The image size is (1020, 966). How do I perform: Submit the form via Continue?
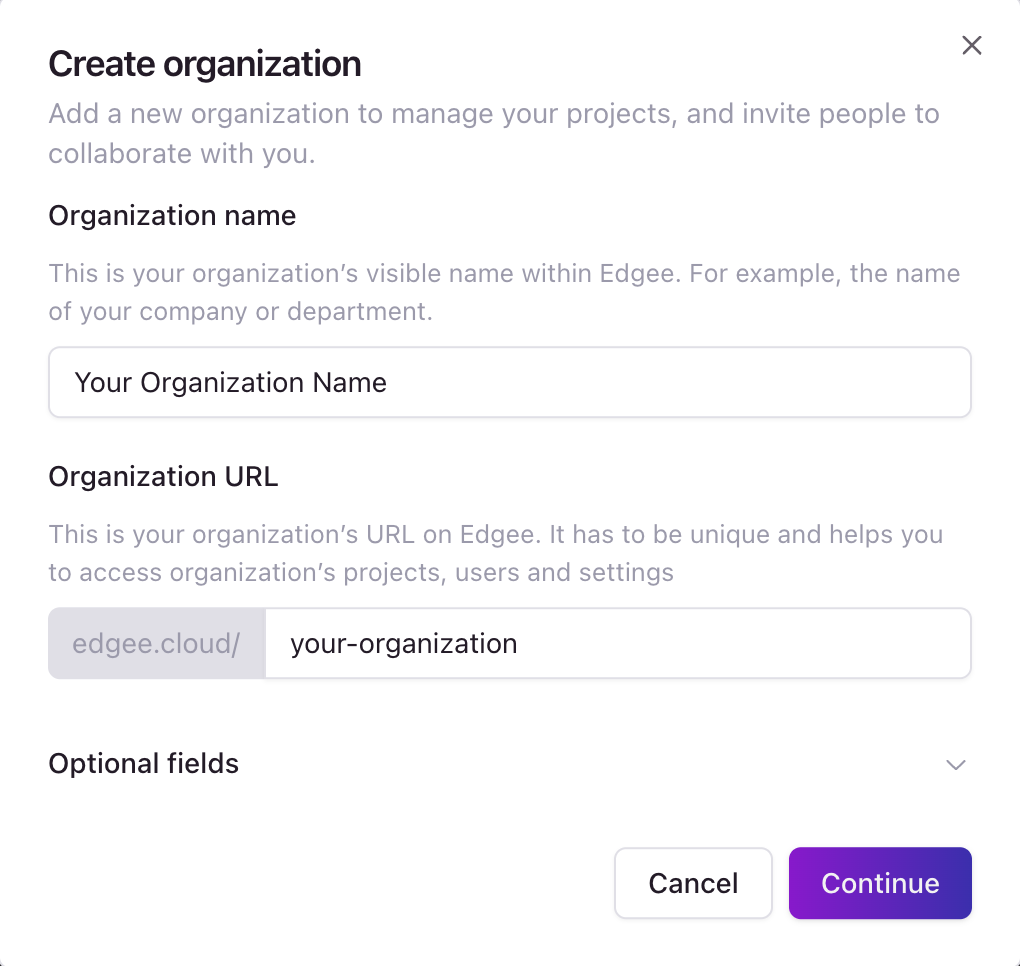879,883
